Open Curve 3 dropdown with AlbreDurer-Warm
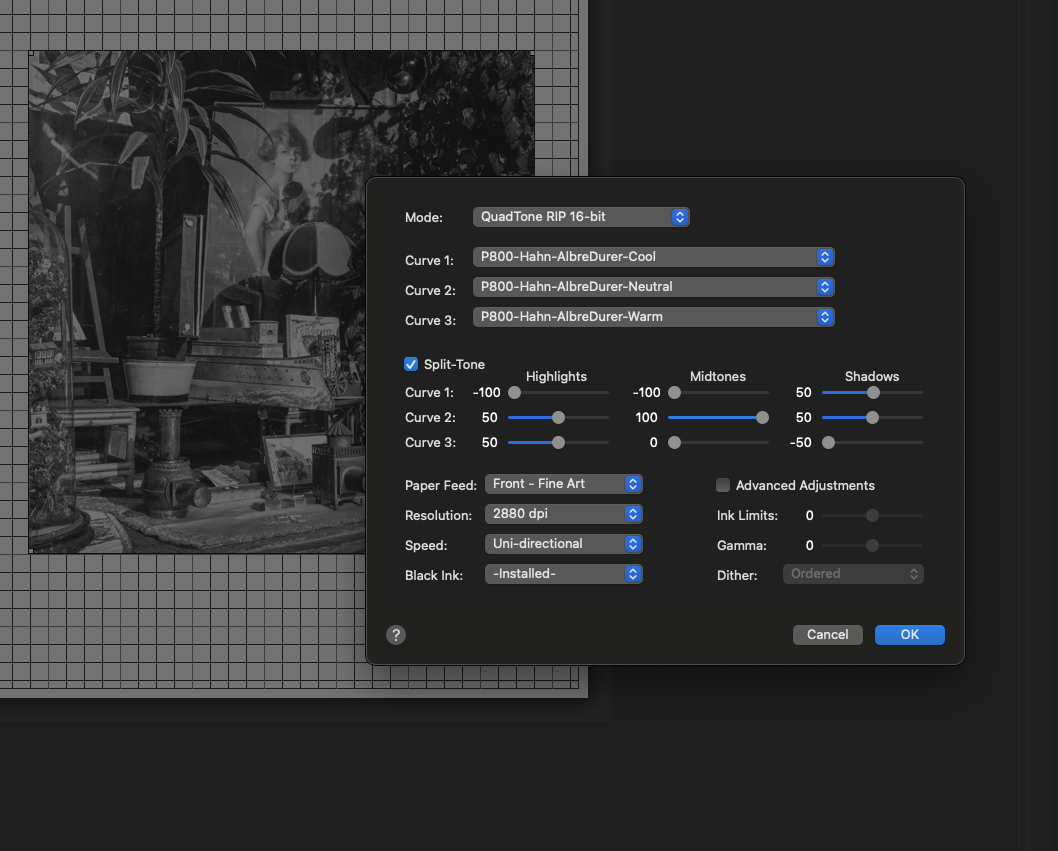This screenshot has height=851, width=1058. 653,317
